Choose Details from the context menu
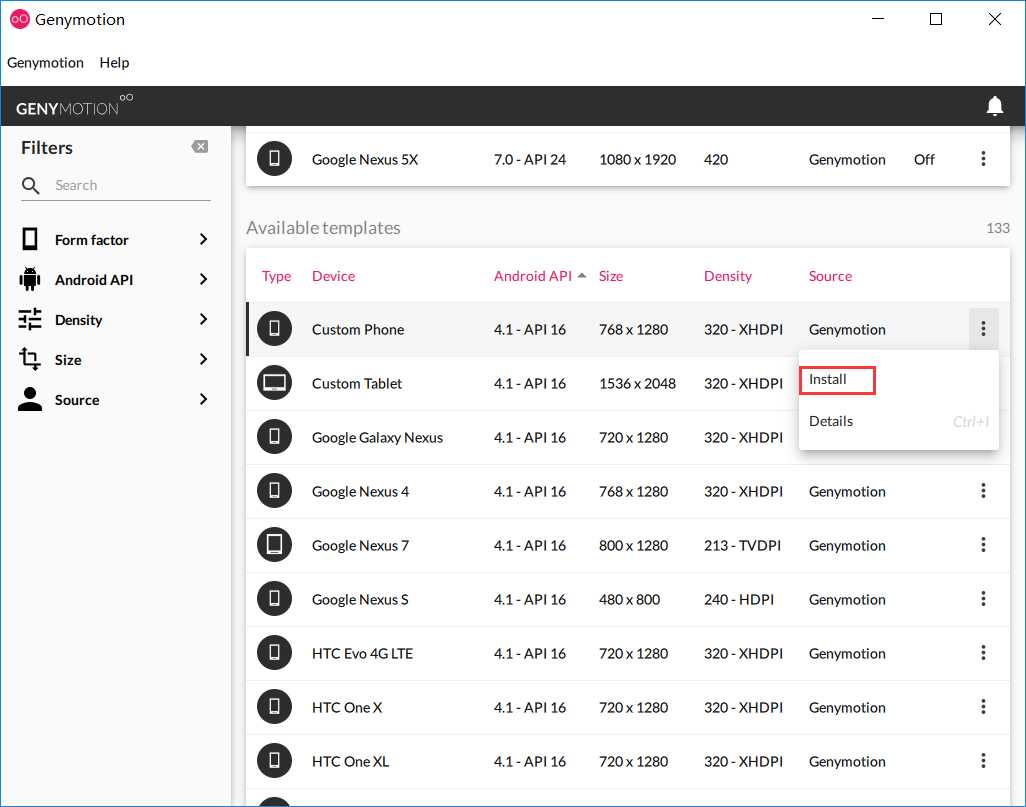Image resolution: width=1026 pixels, height=807 pixels. [x=830, y=421]
